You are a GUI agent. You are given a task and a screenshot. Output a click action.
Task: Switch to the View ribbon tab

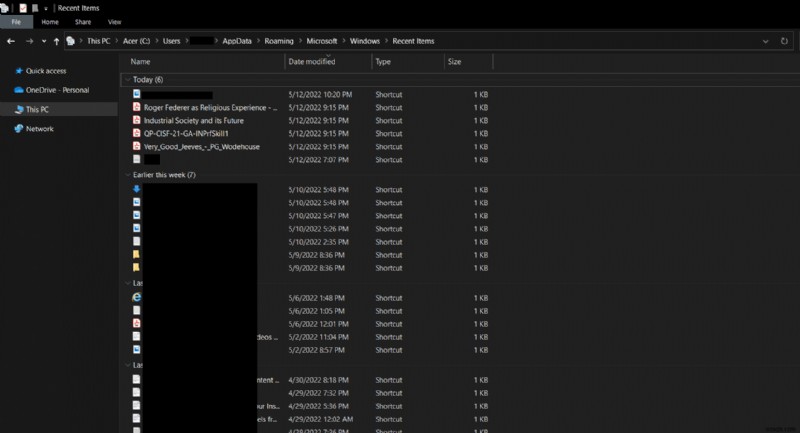pos(114,22)
